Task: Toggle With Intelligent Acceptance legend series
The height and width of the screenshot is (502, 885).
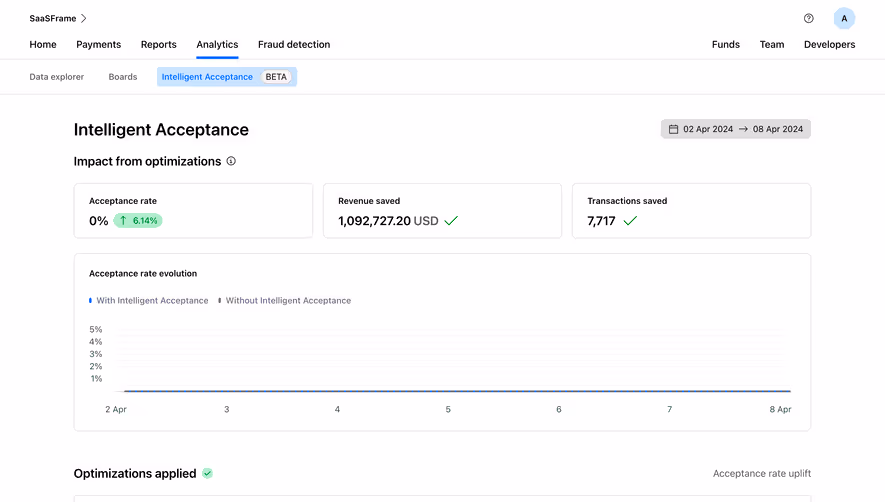Action: coord(148,300)
